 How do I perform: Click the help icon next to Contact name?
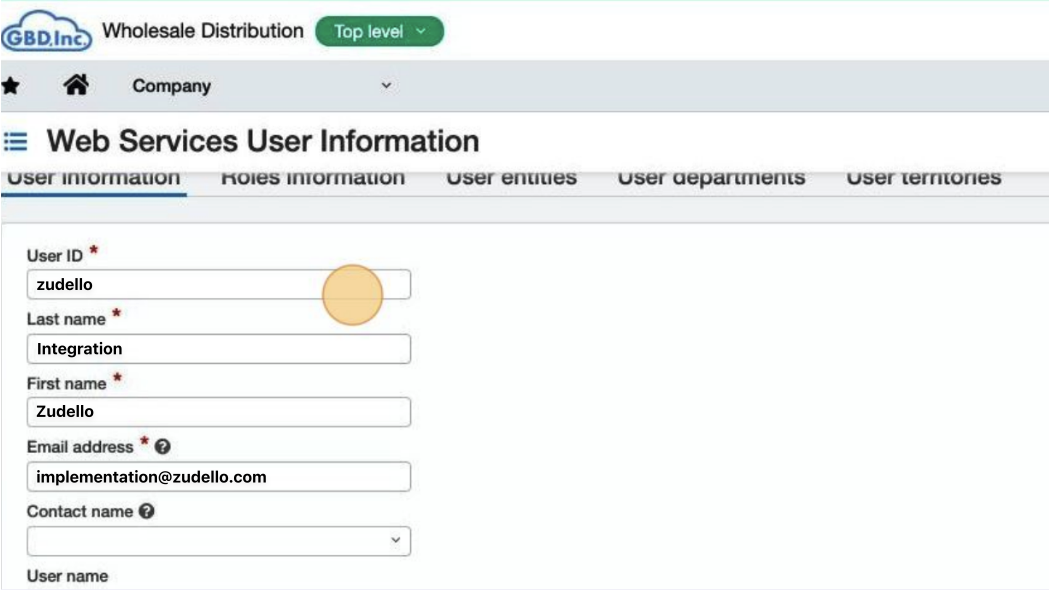point(147,511)
